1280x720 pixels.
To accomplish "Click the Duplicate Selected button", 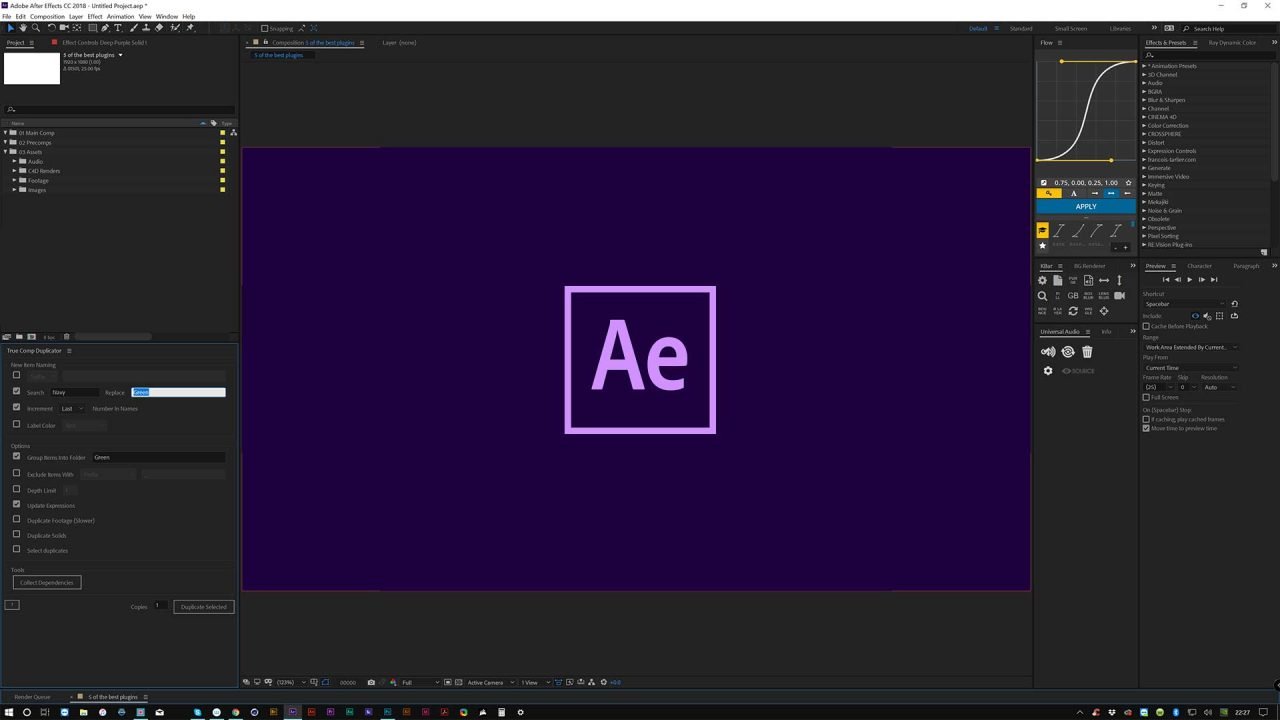I will point(203,607).
